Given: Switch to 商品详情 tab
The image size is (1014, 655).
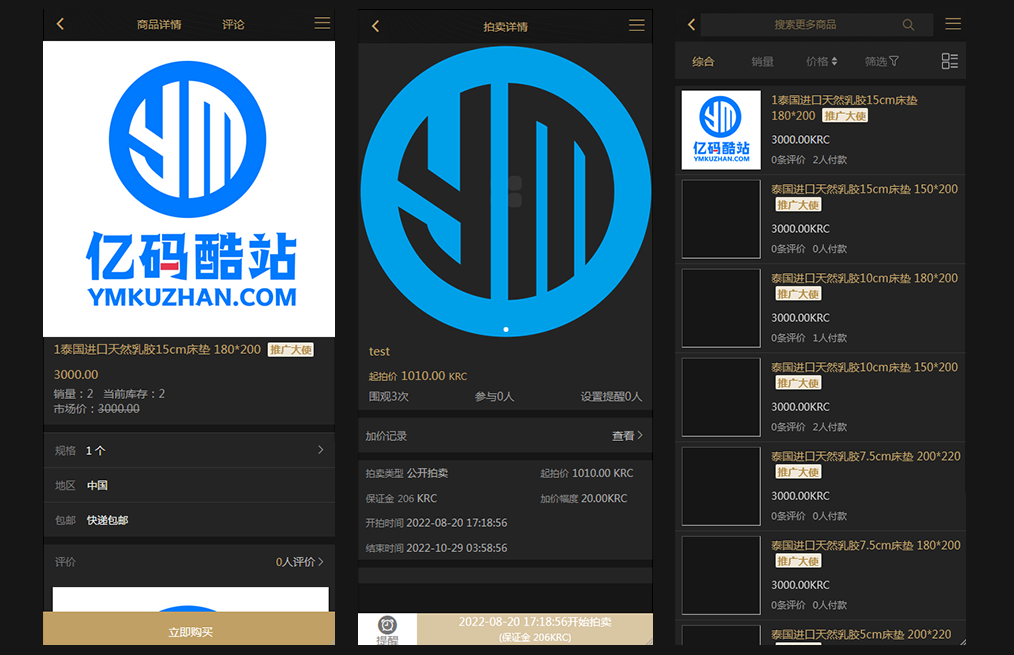Looking at the screenshot, I should 159,25.
